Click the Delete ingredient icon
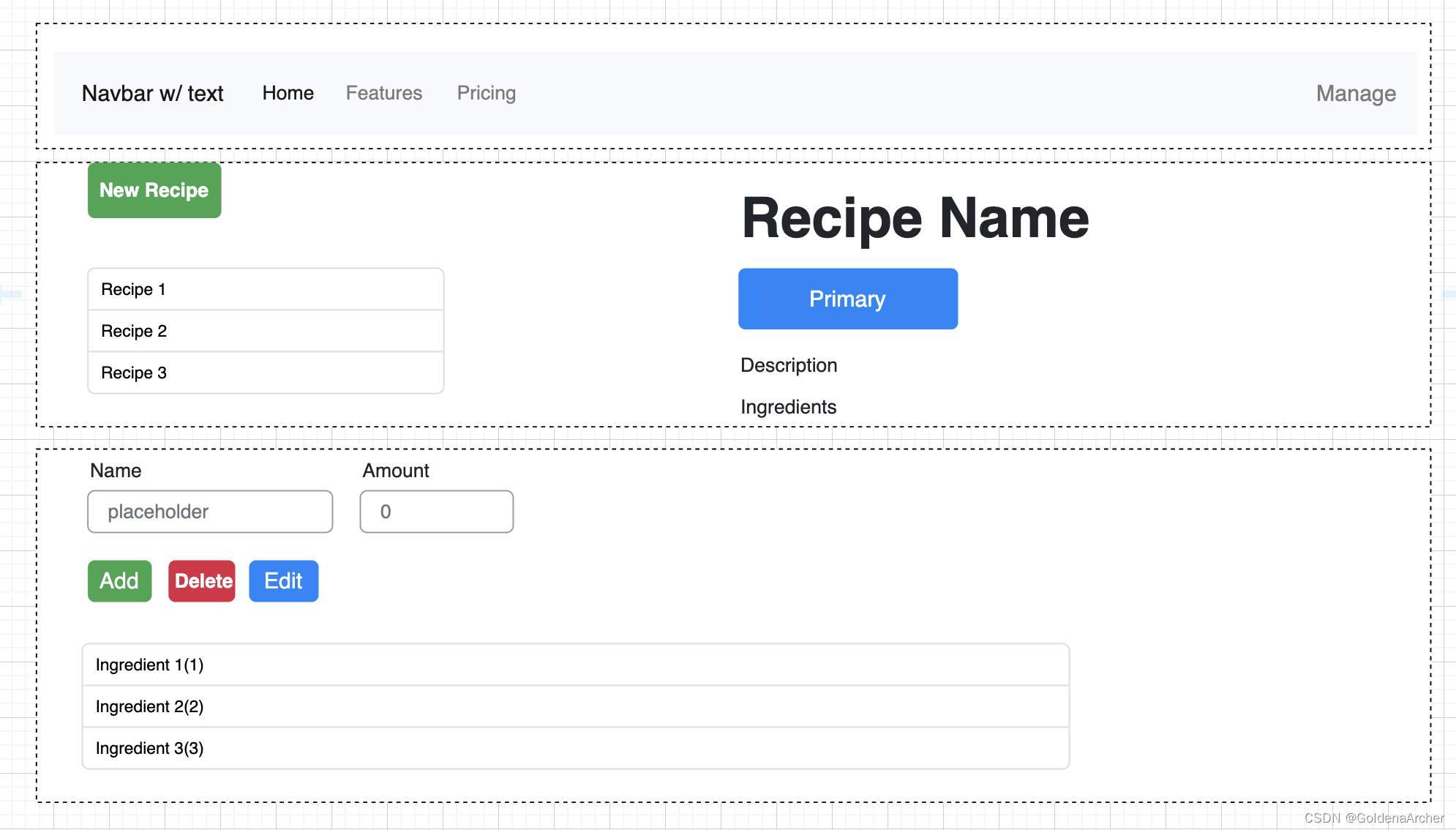The image size is (1456, 830). coord(202,579)
